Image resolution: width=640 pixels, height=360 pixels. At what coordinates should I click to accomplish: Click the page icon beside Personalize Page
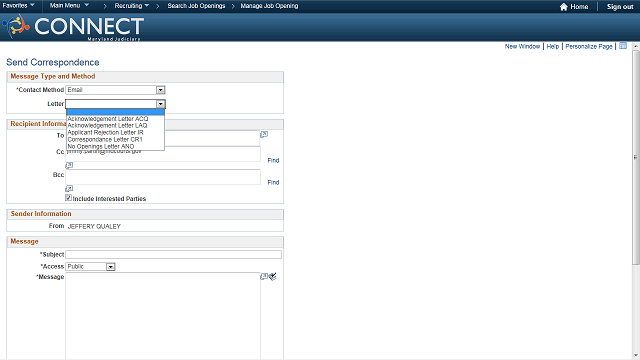623,46
